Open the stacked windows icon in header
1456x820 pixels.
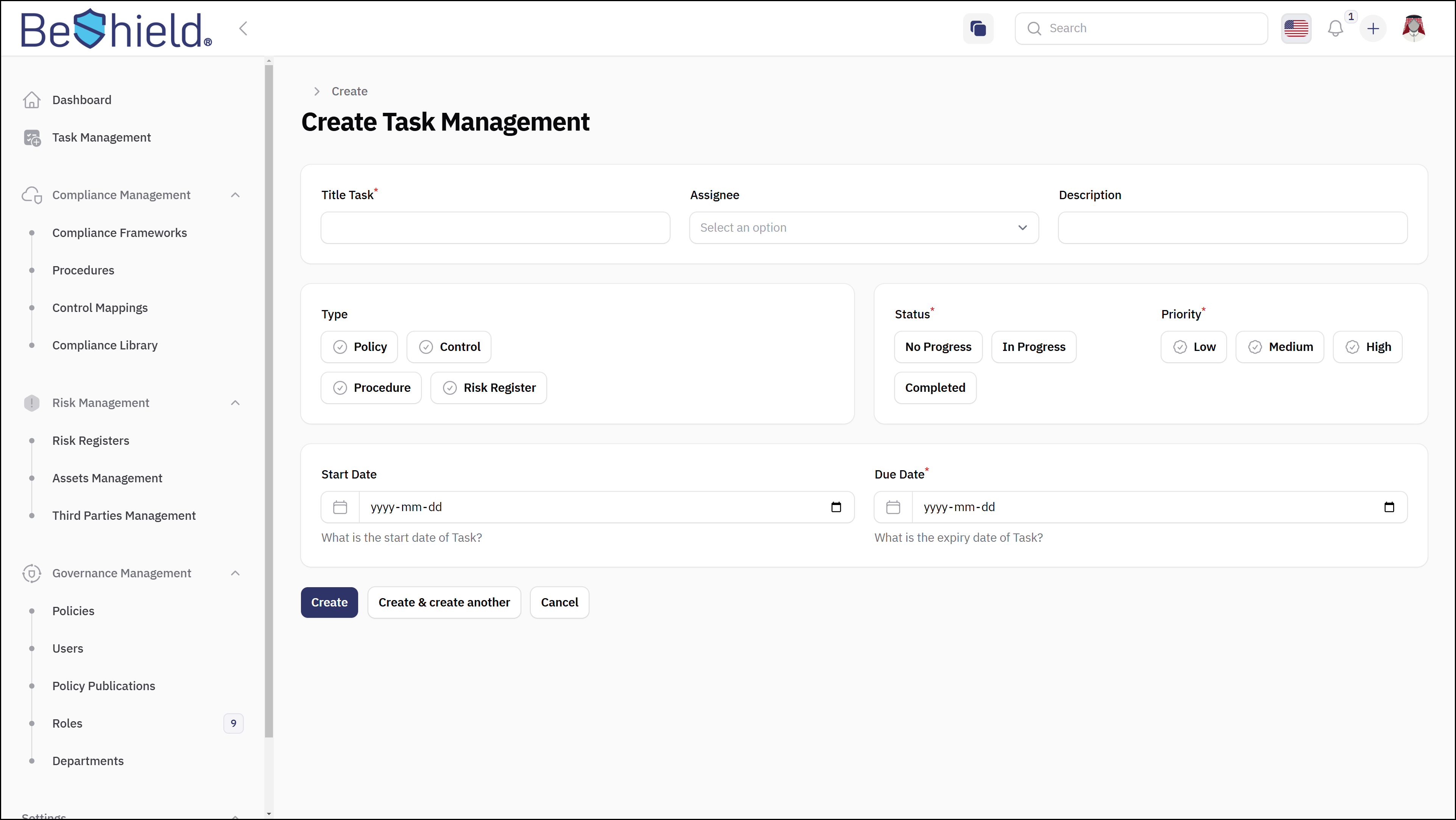978,28
